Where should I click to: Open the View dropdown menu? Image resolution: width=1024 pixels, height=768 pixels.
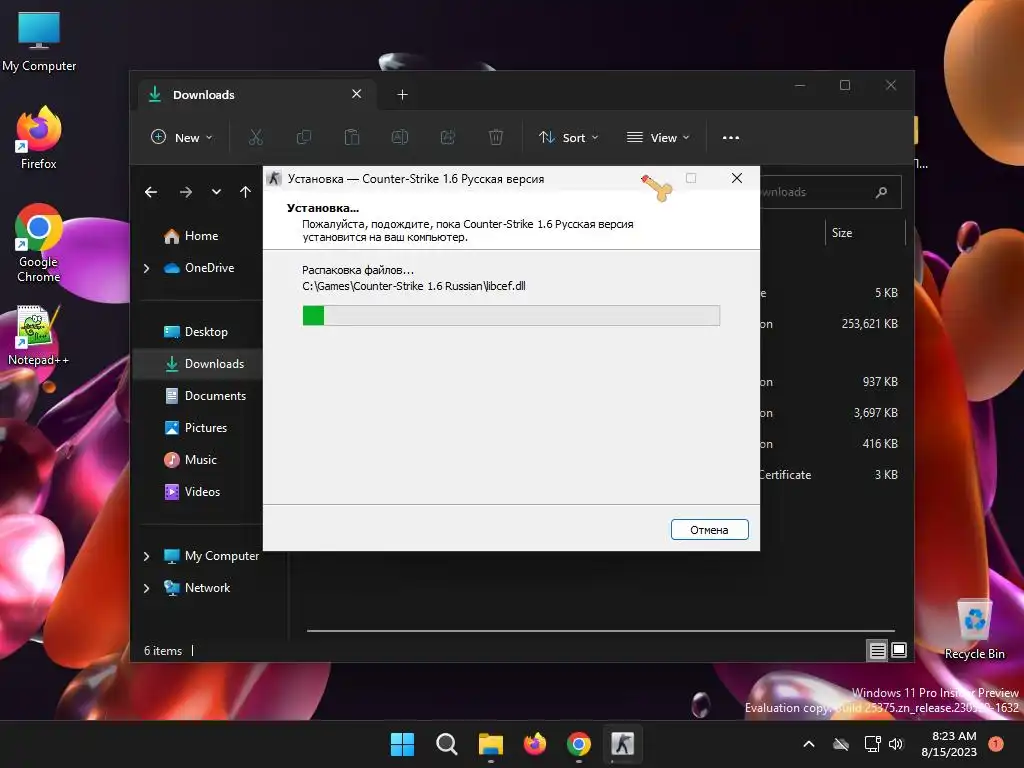(x=658, y=137)
